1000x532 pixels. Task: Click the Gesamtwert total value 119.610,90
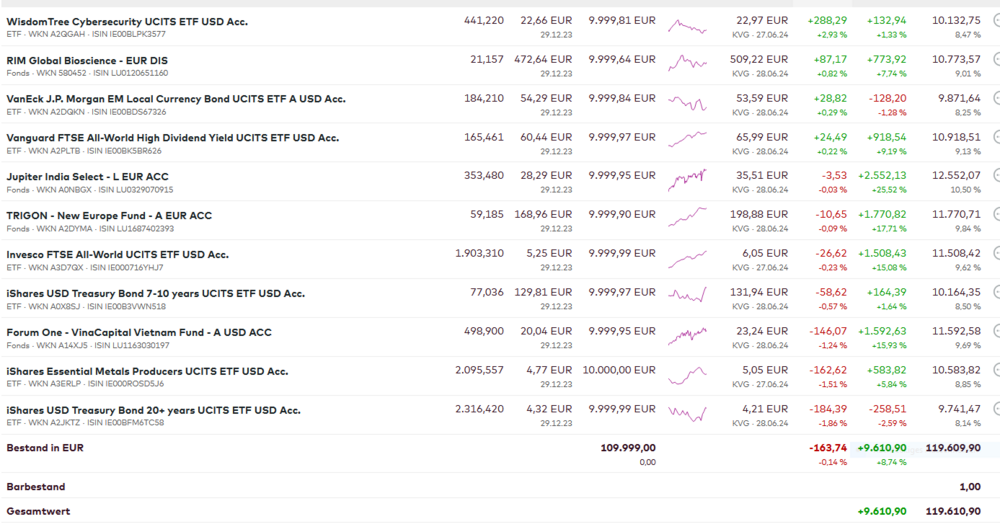(x=953, y=511)
